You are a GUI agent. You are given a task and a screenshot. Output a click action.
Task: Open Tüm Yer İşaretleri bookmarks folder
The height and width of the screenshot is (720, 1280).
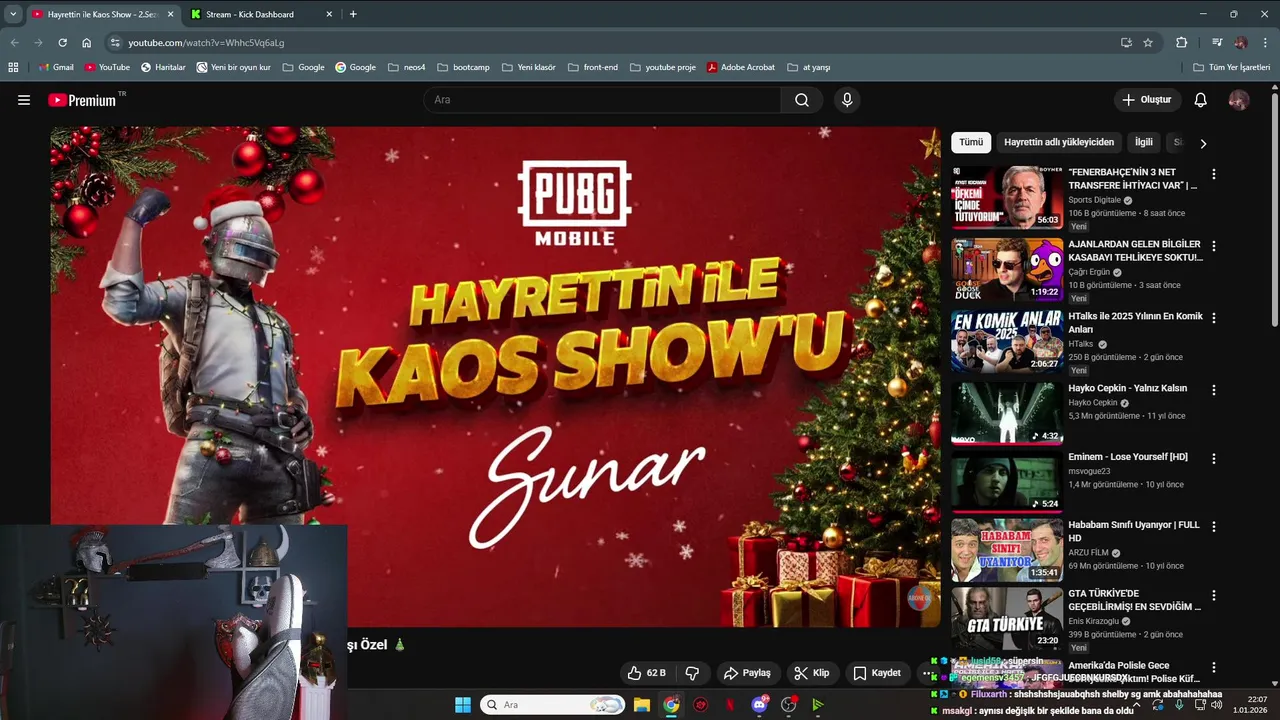1232,67
